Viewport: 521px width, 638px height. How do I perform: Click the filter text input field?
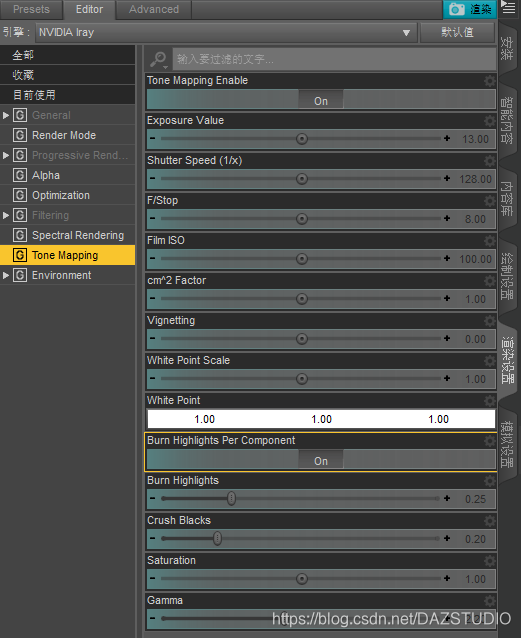click(334, 59)
